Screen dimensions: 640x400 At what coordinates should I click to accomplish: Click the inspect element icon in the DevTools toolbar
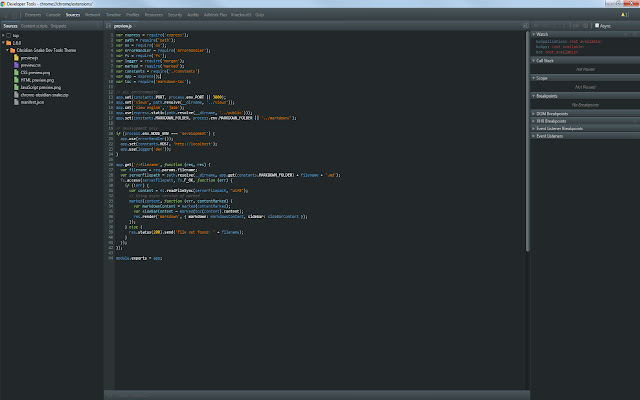coord(7,15)
